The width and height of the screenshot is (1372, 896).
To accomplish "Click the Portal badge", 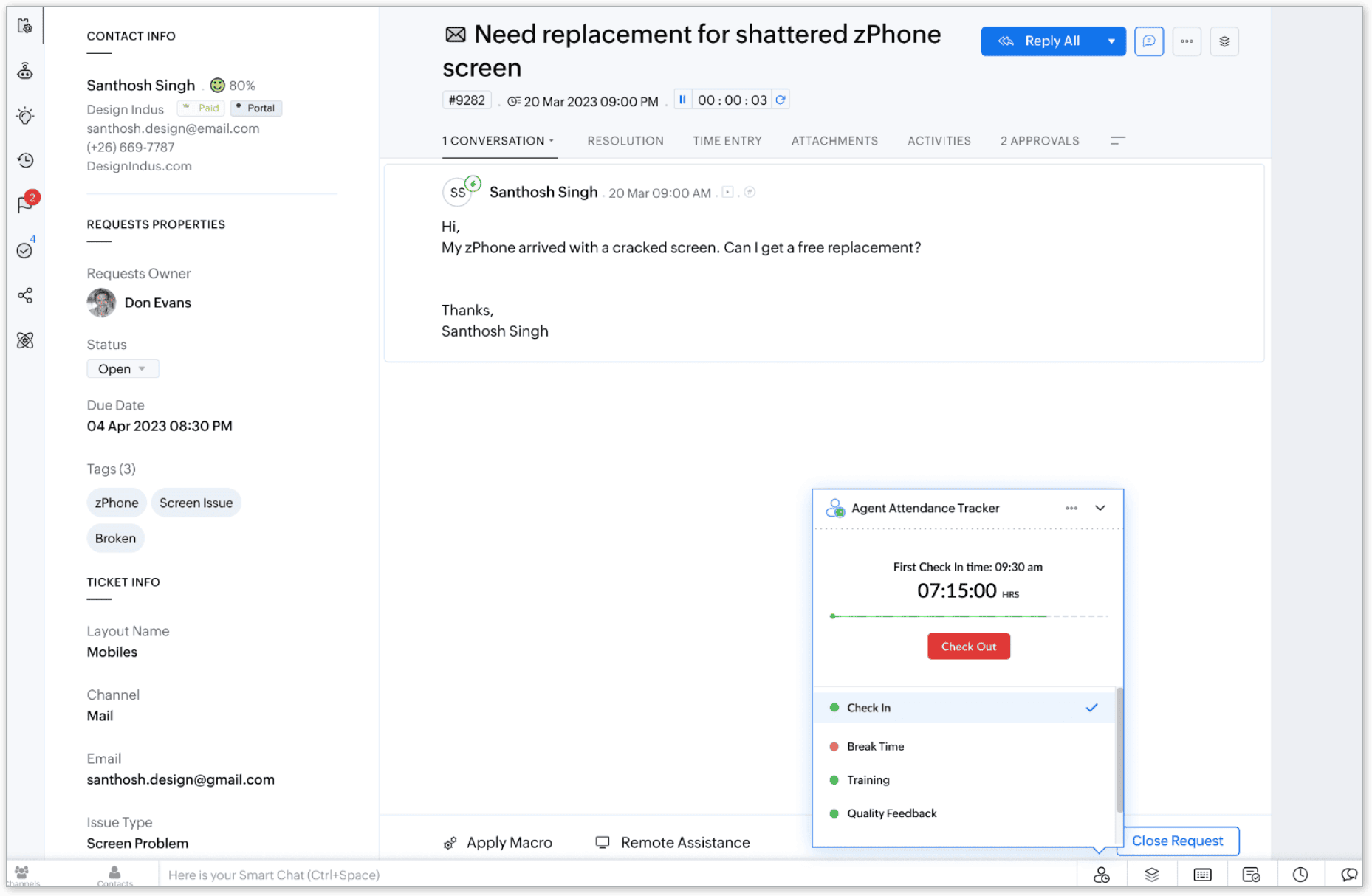I will 255,108.
